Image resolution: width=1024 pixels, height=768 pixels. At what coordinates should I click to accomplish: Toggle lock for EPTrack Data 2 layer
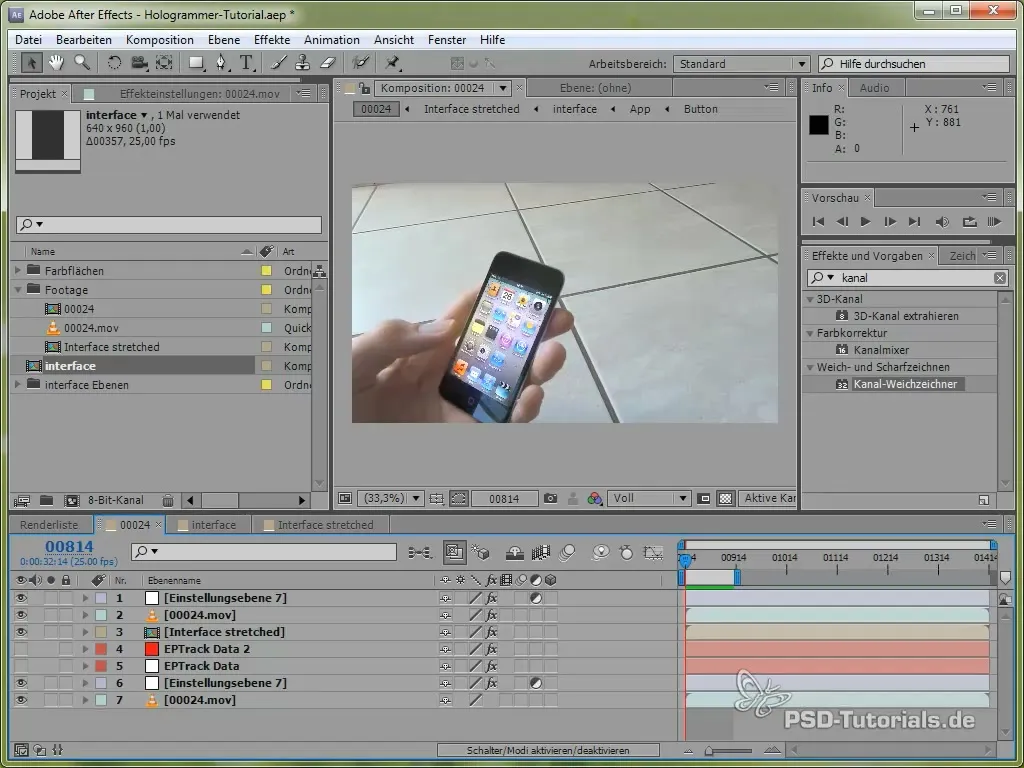(65, 648)
